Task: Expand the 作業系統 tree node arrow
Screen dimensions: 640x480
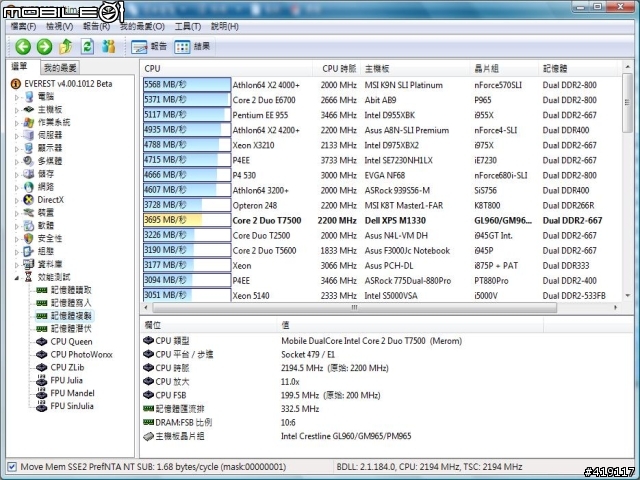Action: (x=17, y=123)
